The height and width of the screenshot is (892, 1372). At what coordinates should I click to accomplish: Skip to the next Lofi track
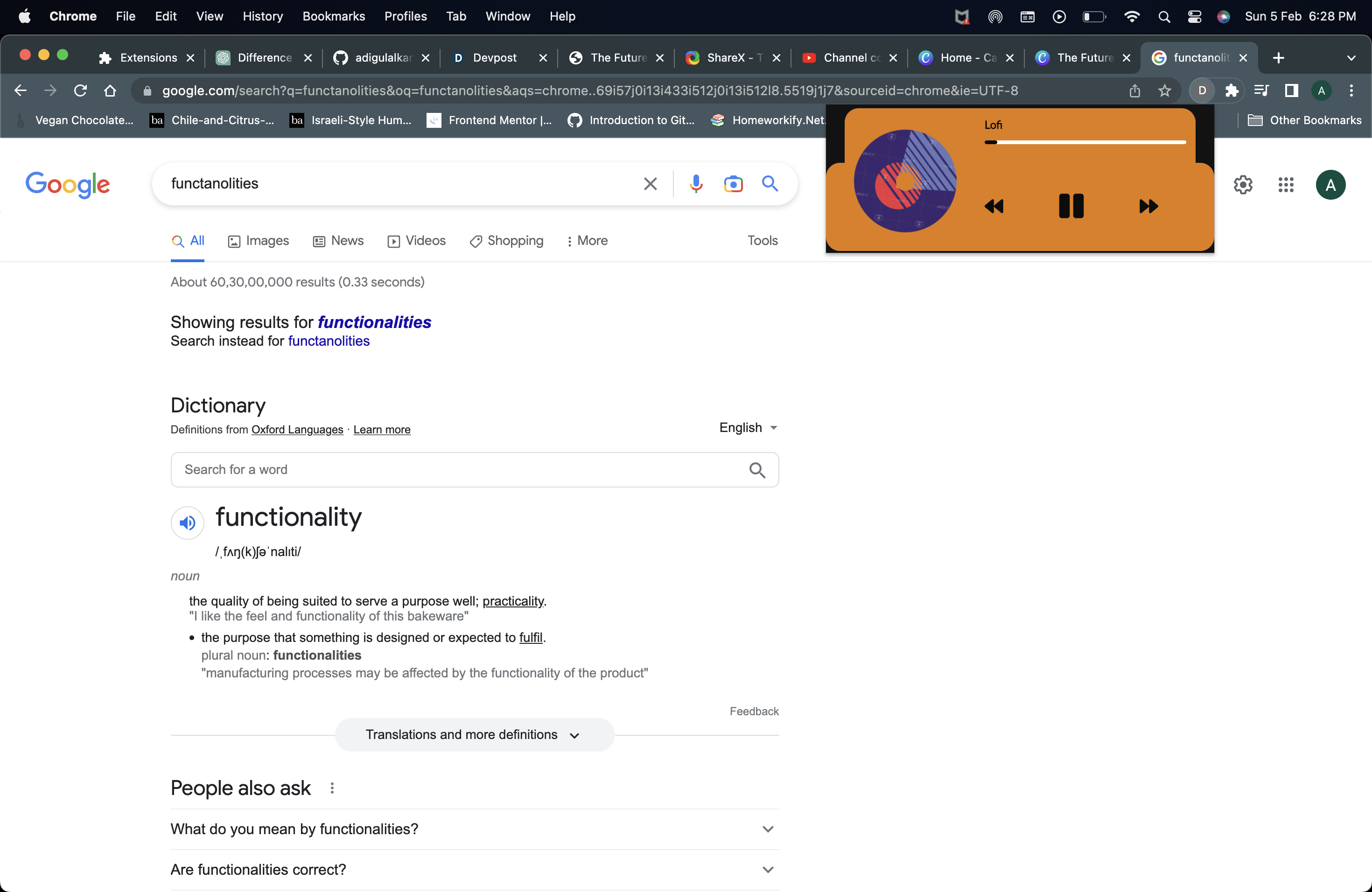(1148, 206)
